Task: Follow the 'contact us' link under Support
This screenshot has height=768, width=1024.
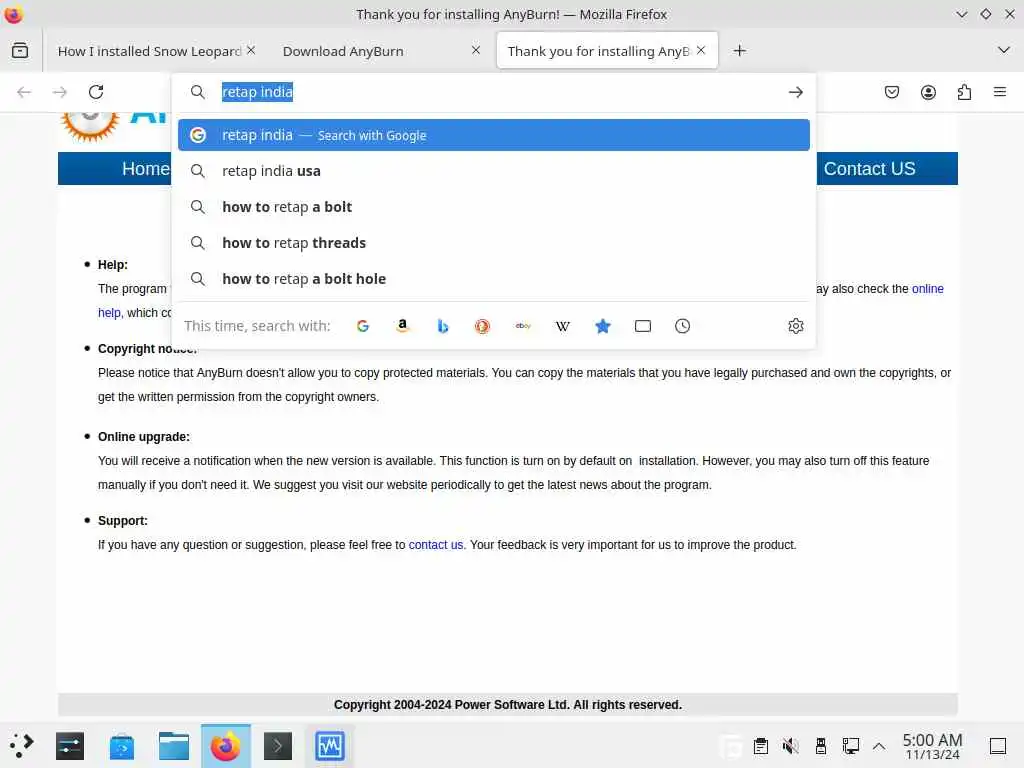Action: coord(436,545)
